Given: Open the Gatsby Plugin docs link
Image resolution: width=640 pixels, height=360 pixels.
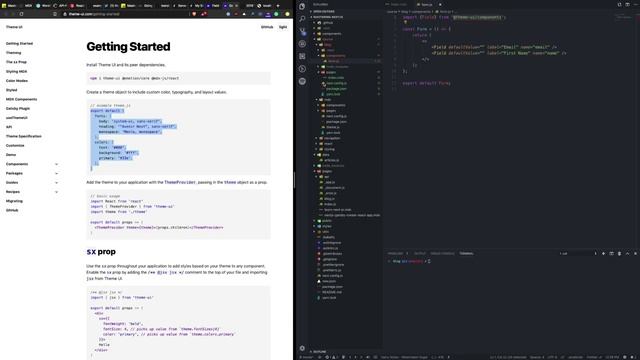Looking at the screenshot, I should click(18, 109).
